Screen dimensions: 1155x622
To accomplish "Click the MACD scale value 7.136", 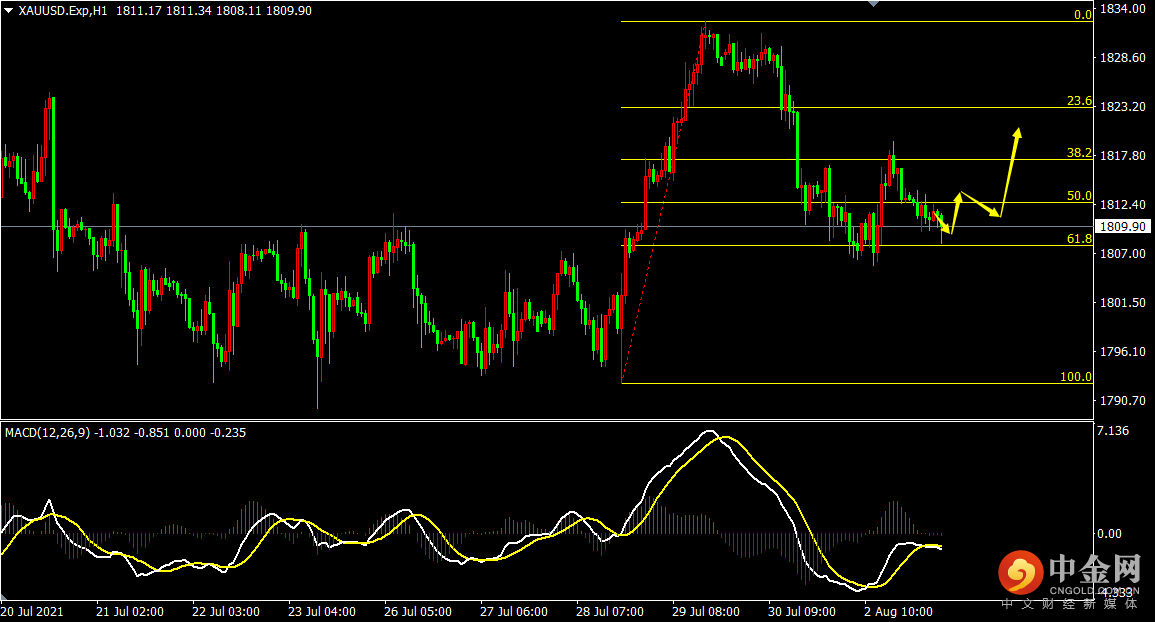I will [1112, 430].
